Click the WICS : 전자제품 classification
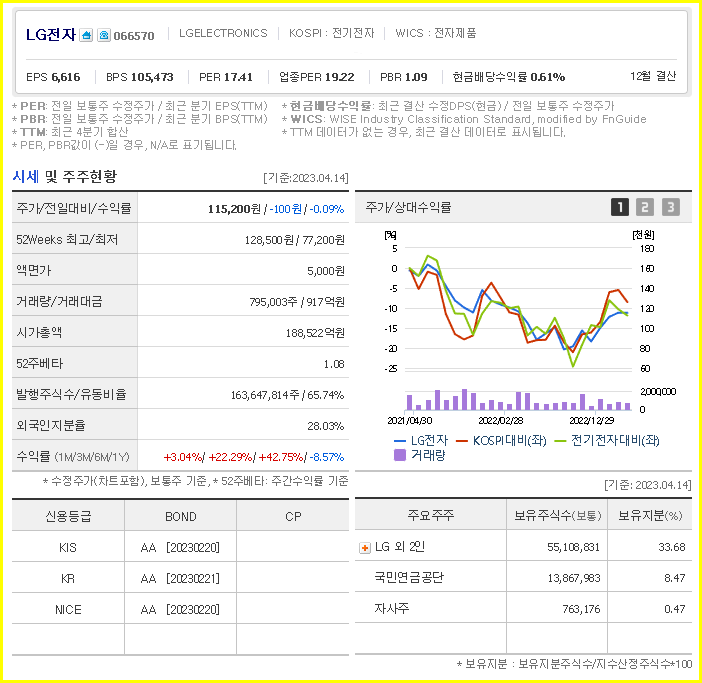Screen dimensions: 702x683 [436, 33]
